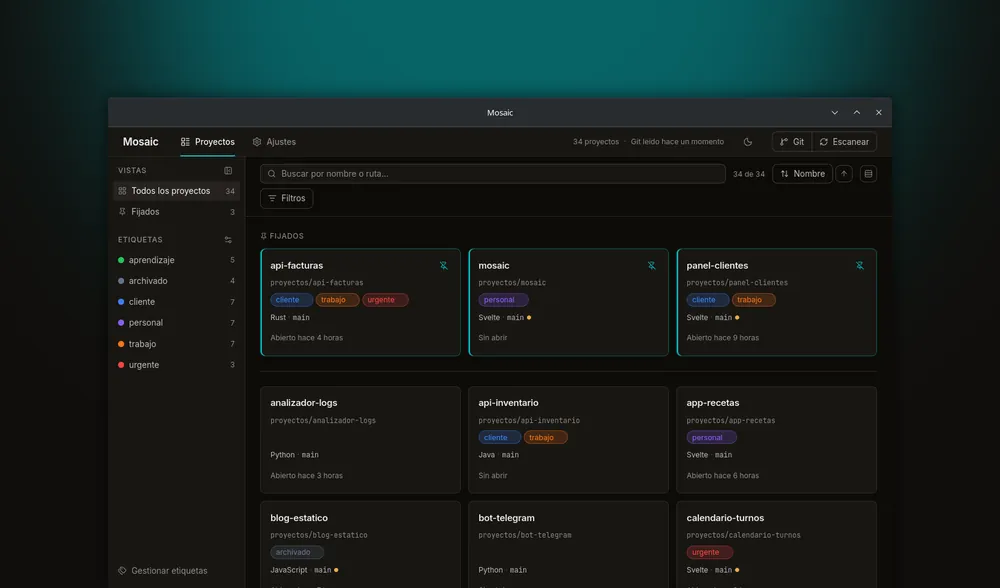Click the window menu chevron in title bar
1000x588 pixels.
coord(834,113)
